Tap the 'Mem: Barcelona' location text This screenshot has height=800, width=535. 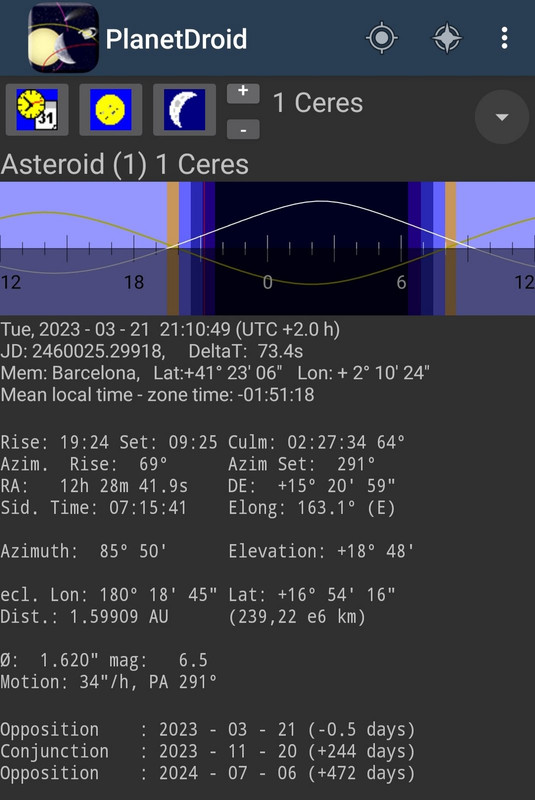click(70, 373)
